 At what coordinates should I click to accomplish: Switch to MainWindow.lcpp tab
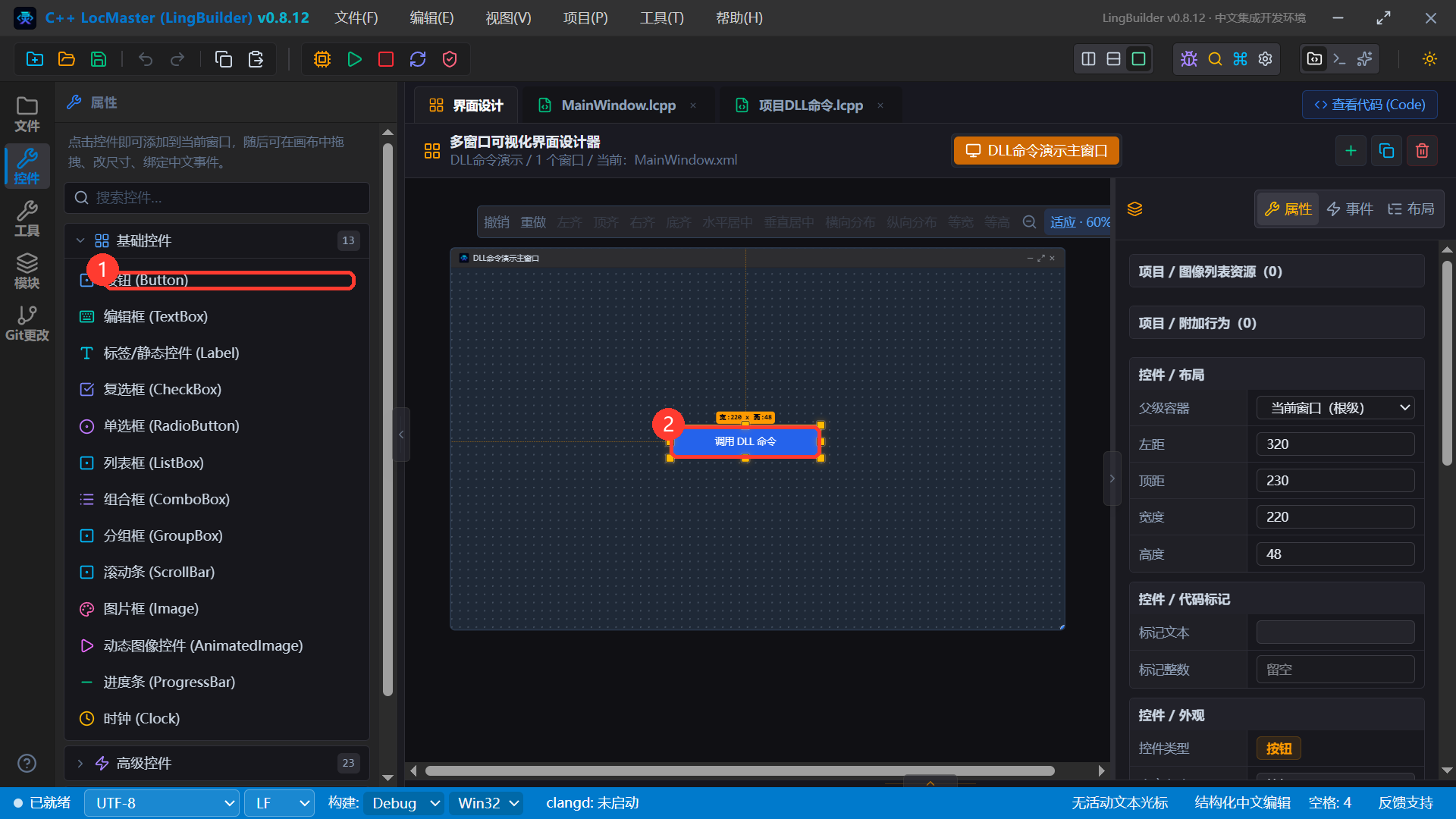click(618, 105)
